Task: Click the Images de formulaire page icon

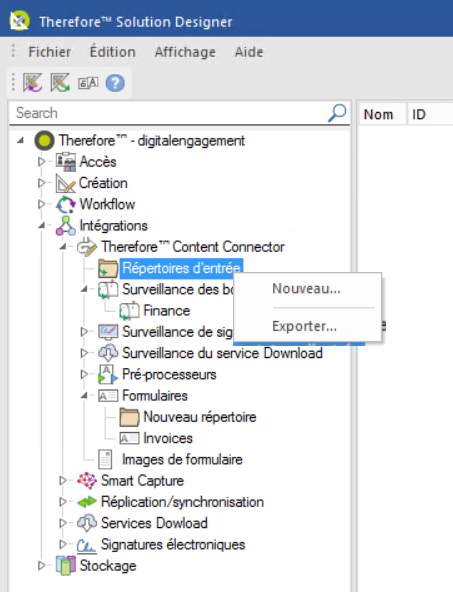Action: tap(105, 459)
